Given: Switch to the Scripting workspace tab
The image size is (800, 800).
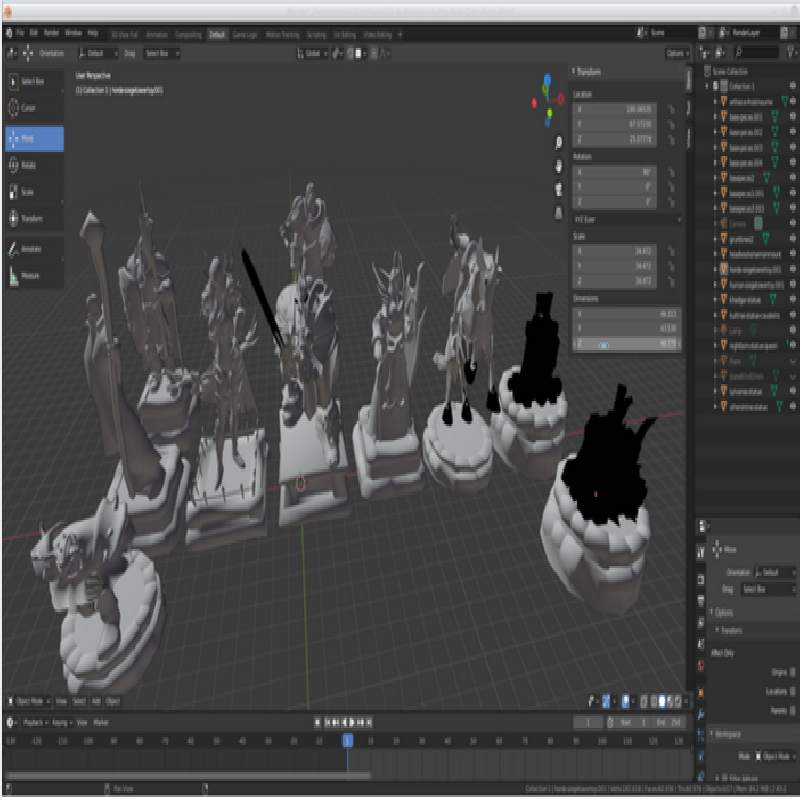Looking at the screenshot, I should (x=316, y=35).
